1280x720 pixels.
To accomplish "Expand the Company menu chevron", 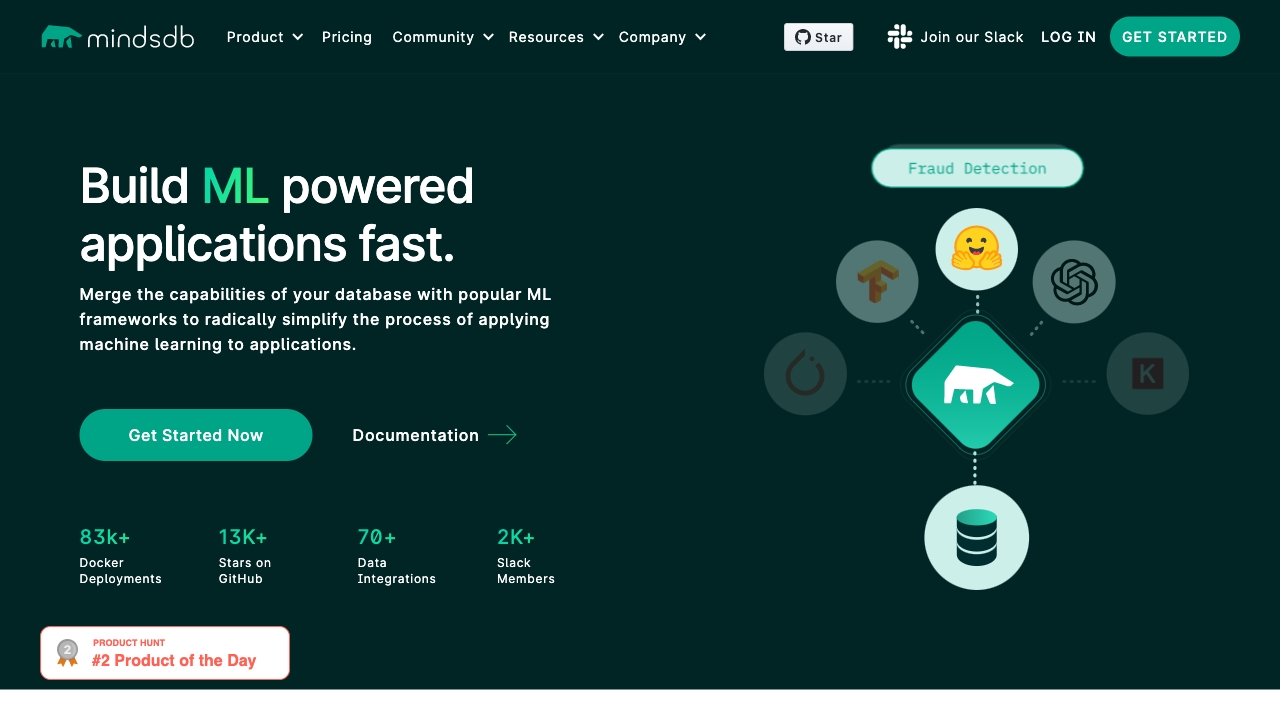I will [701, 37].
